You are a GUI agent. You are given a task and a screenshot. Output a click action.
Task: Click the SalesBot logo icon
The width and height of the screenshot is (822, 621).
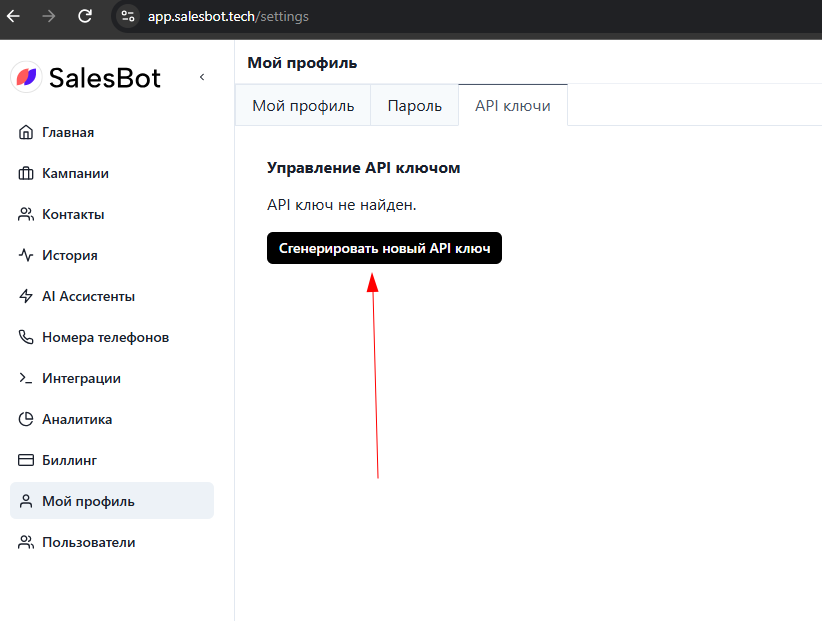[26, 78]
